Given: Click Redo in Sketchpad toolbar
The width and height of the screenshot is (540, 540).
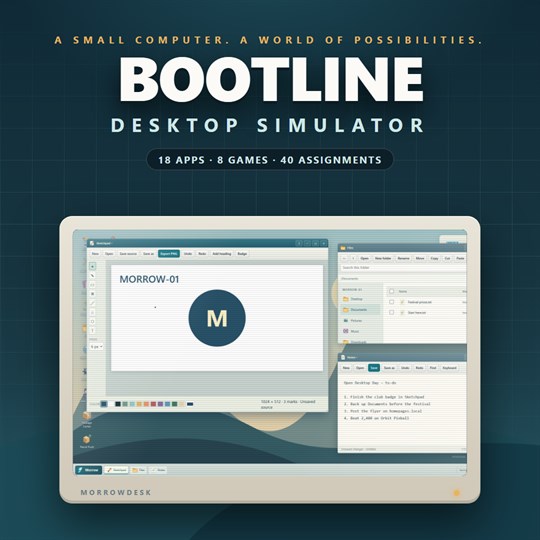Looking at the screenshot, I should [202, 253].
